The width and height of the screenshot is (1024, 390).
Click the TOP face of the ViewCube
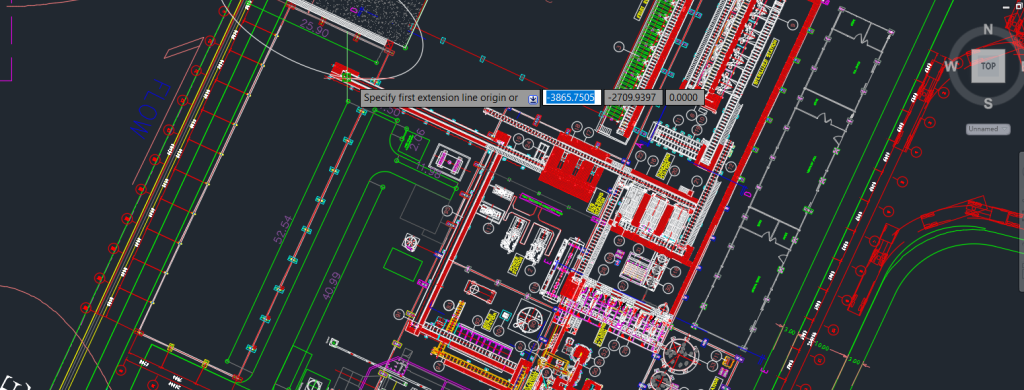988,66
